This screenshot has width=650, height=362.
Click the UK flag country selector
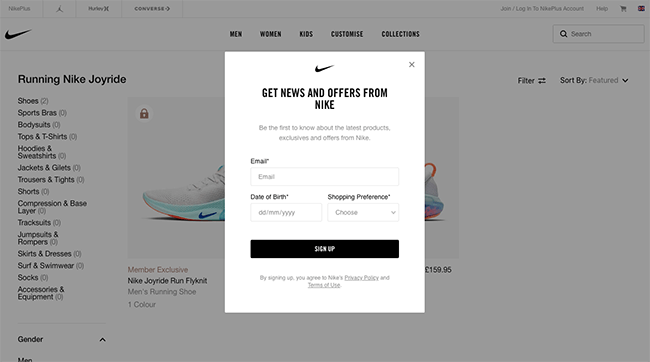pos(641,9)
